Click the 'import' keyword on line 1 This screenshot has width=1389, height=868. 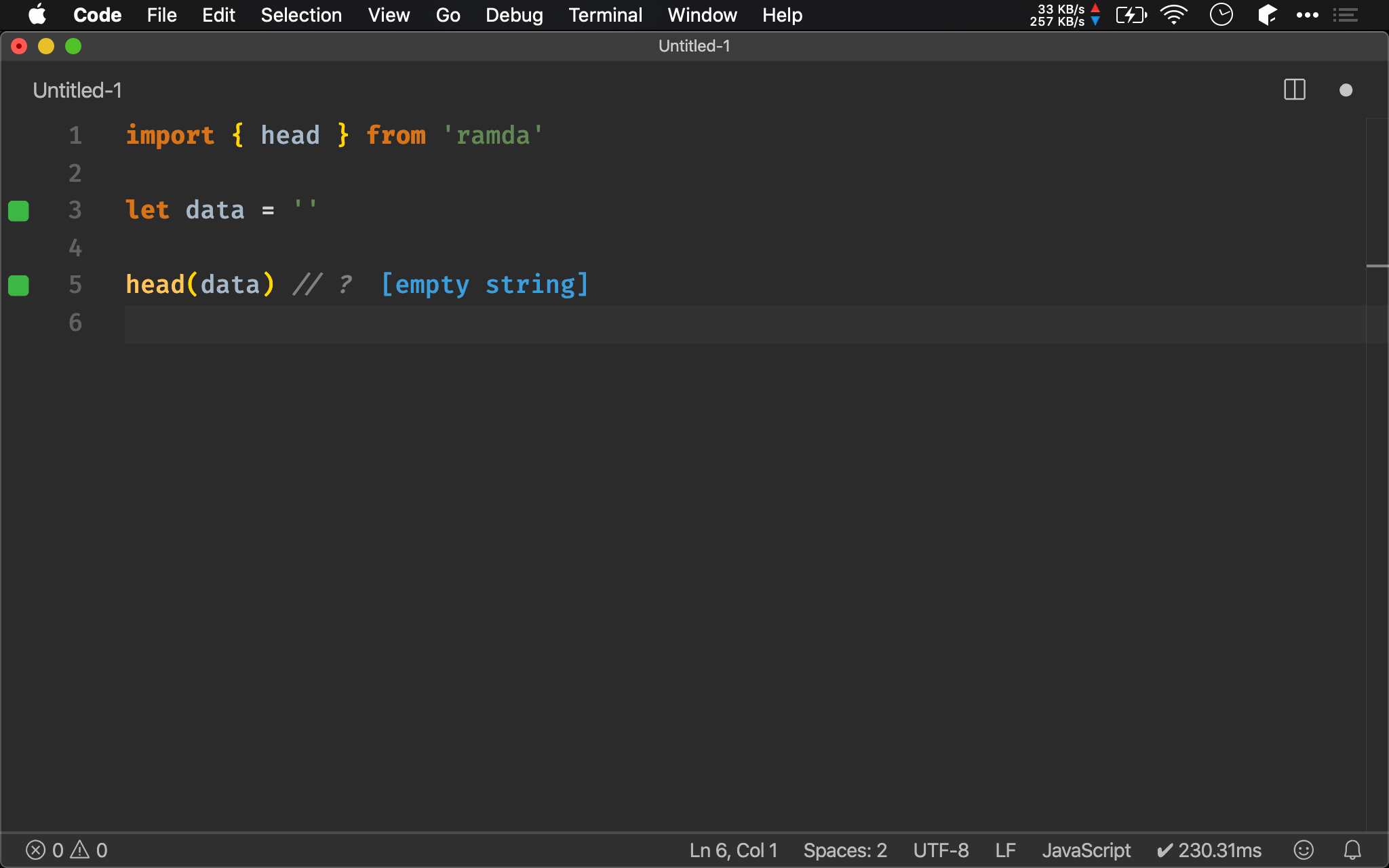coord(170,136)
